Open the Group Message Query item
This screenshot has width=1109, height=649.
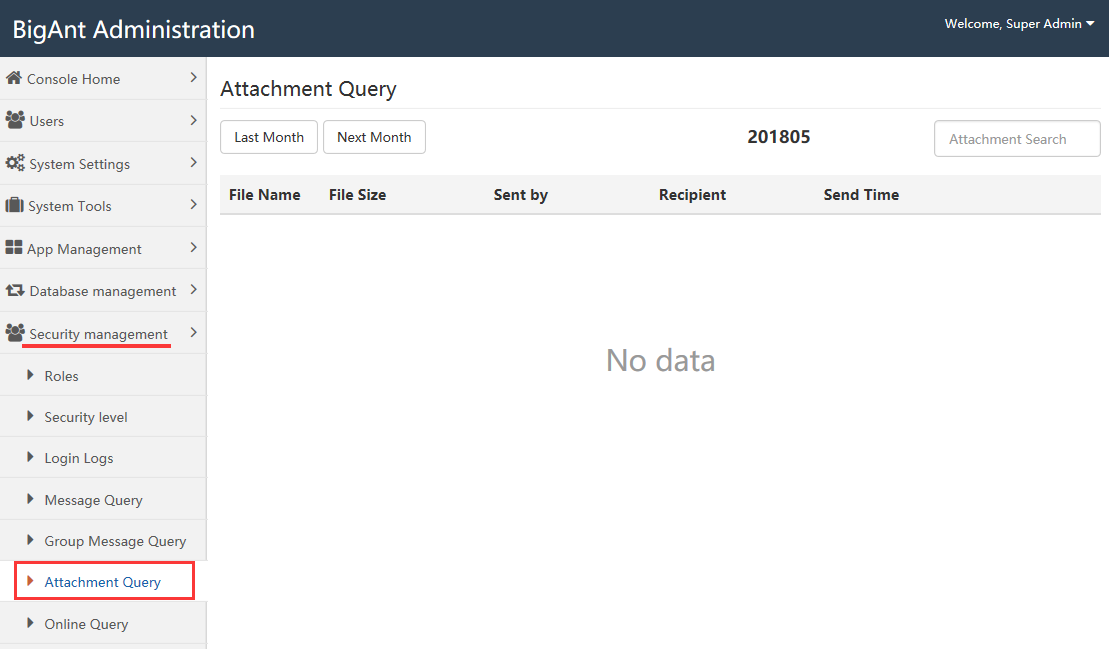click(115, 541)
